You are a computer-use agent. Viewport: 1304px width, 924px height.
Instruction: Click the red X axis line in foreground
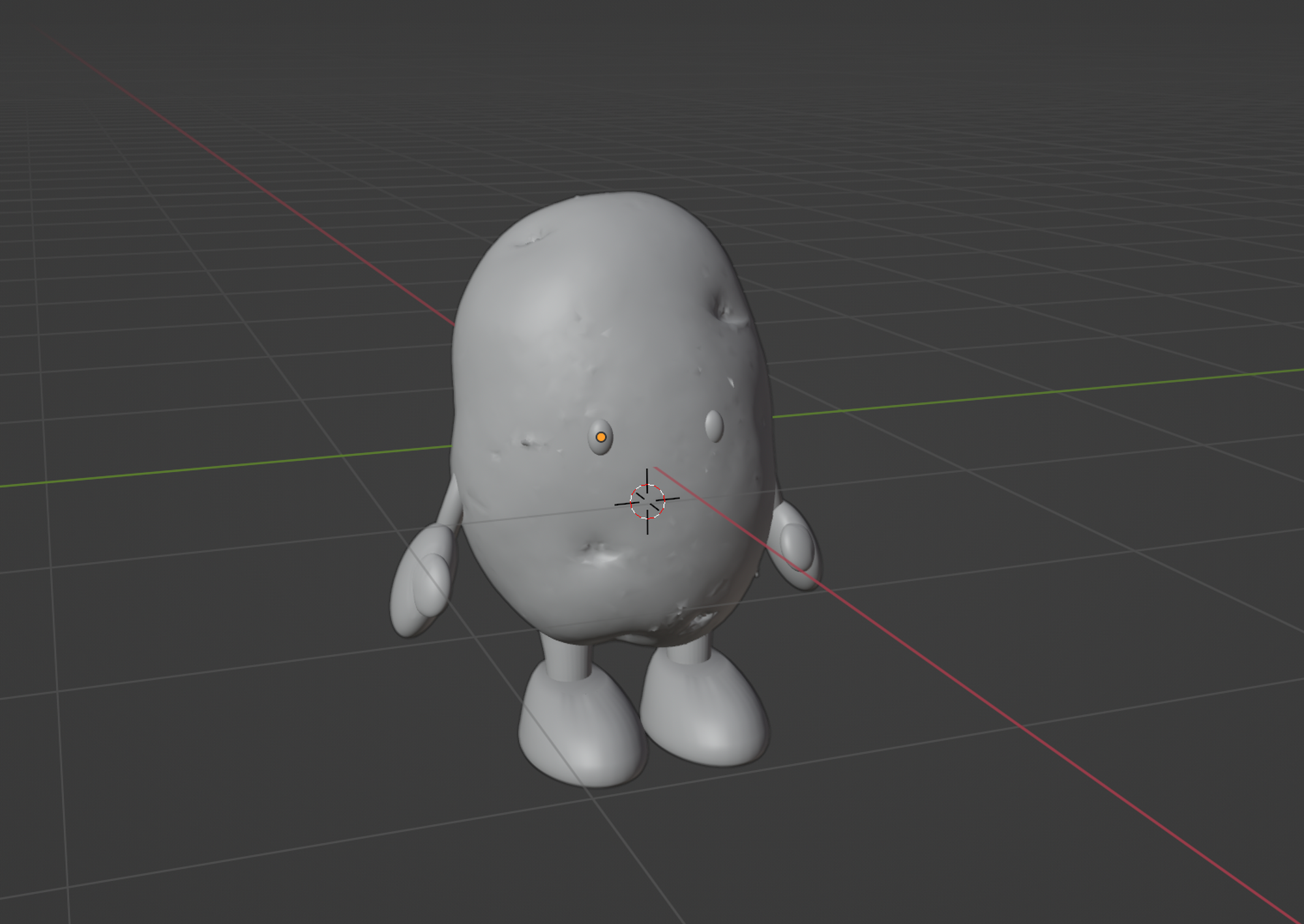(x=1043, y=740)
